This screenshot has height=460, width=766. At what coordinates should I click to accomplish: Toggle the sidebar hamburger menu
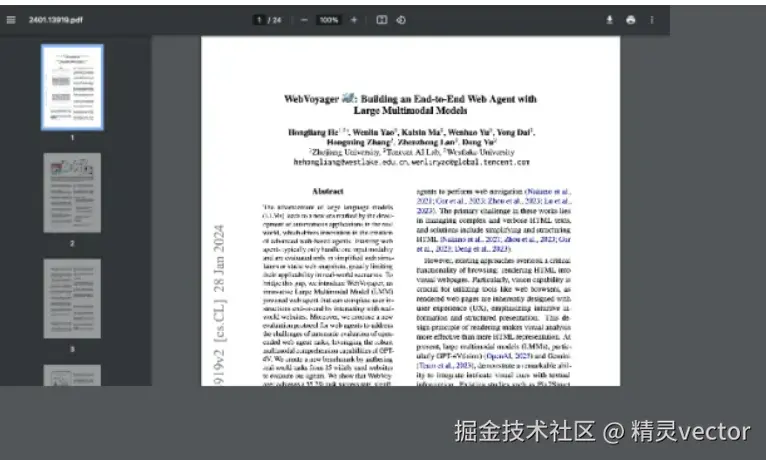pyautogui.click(x=11, y=20)
